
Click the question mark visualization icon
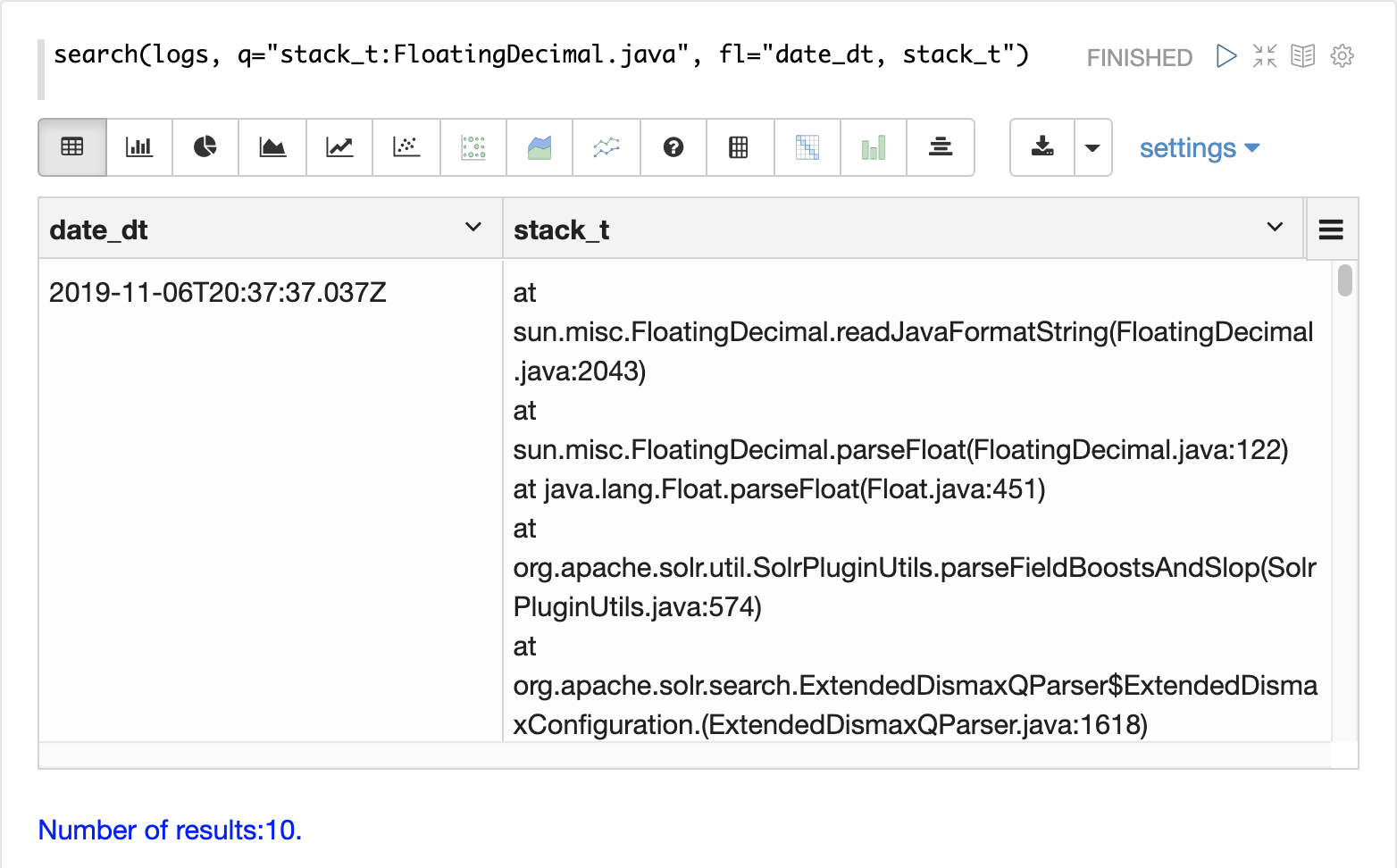(673, 147)
